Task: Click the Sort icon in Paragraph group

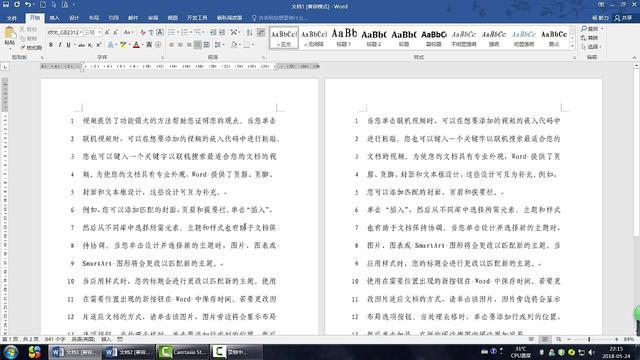Action: click(x=249, y=32)
